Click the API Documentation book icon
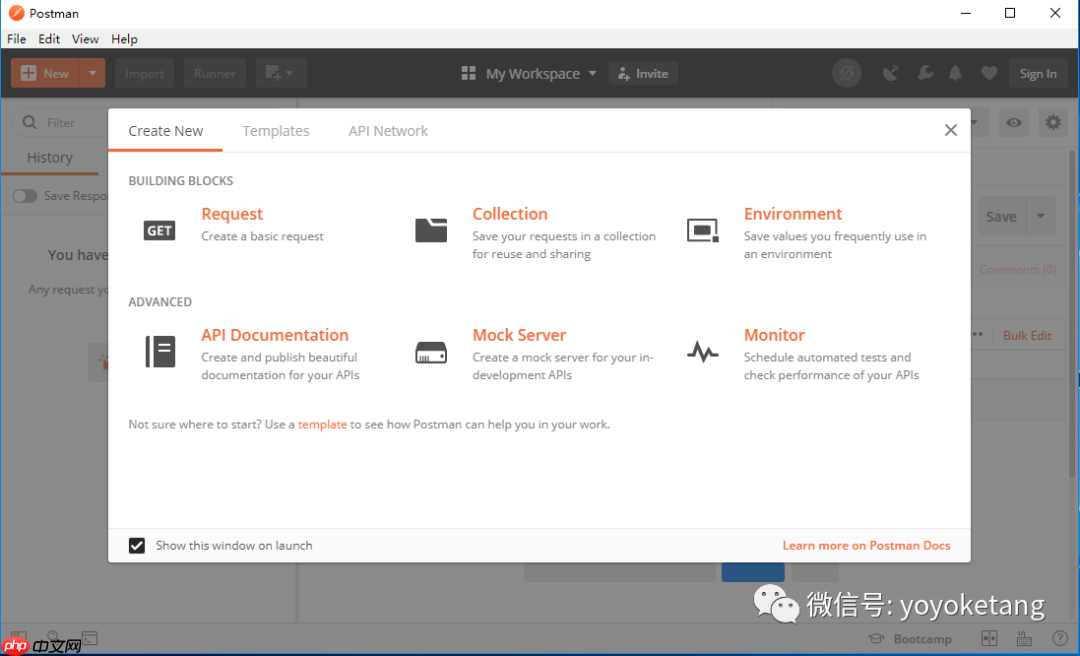 (160, 351)
